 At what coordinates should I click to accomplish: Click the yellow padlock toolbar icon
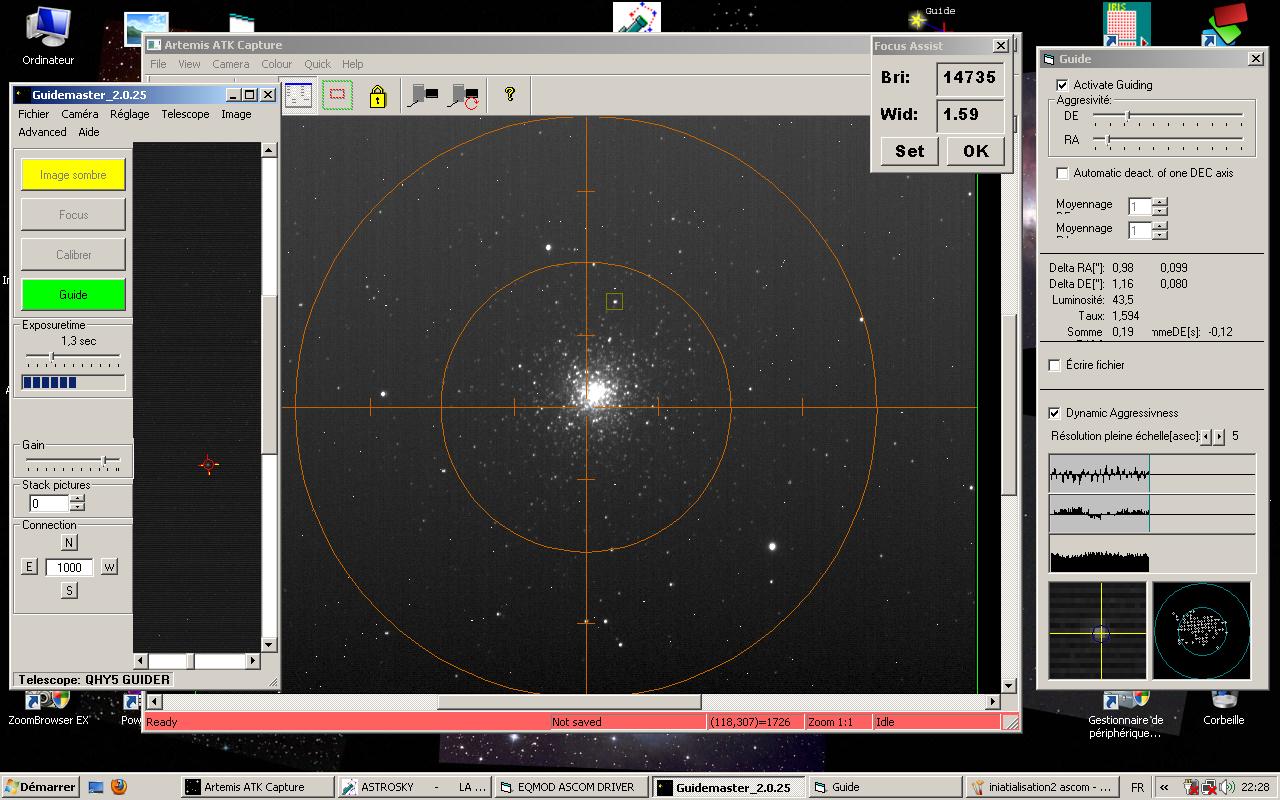point(377,96)
